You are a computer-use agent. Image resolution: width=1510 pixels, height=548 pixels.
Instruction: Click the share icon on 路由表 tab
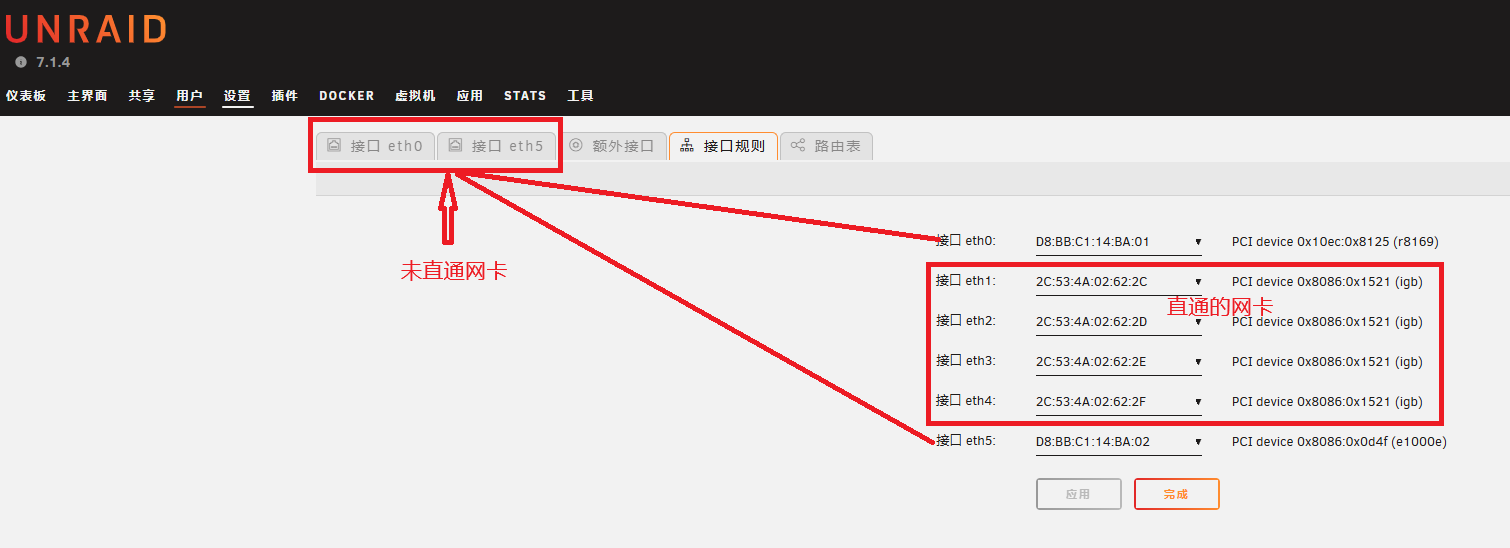[x=798, y=145]
